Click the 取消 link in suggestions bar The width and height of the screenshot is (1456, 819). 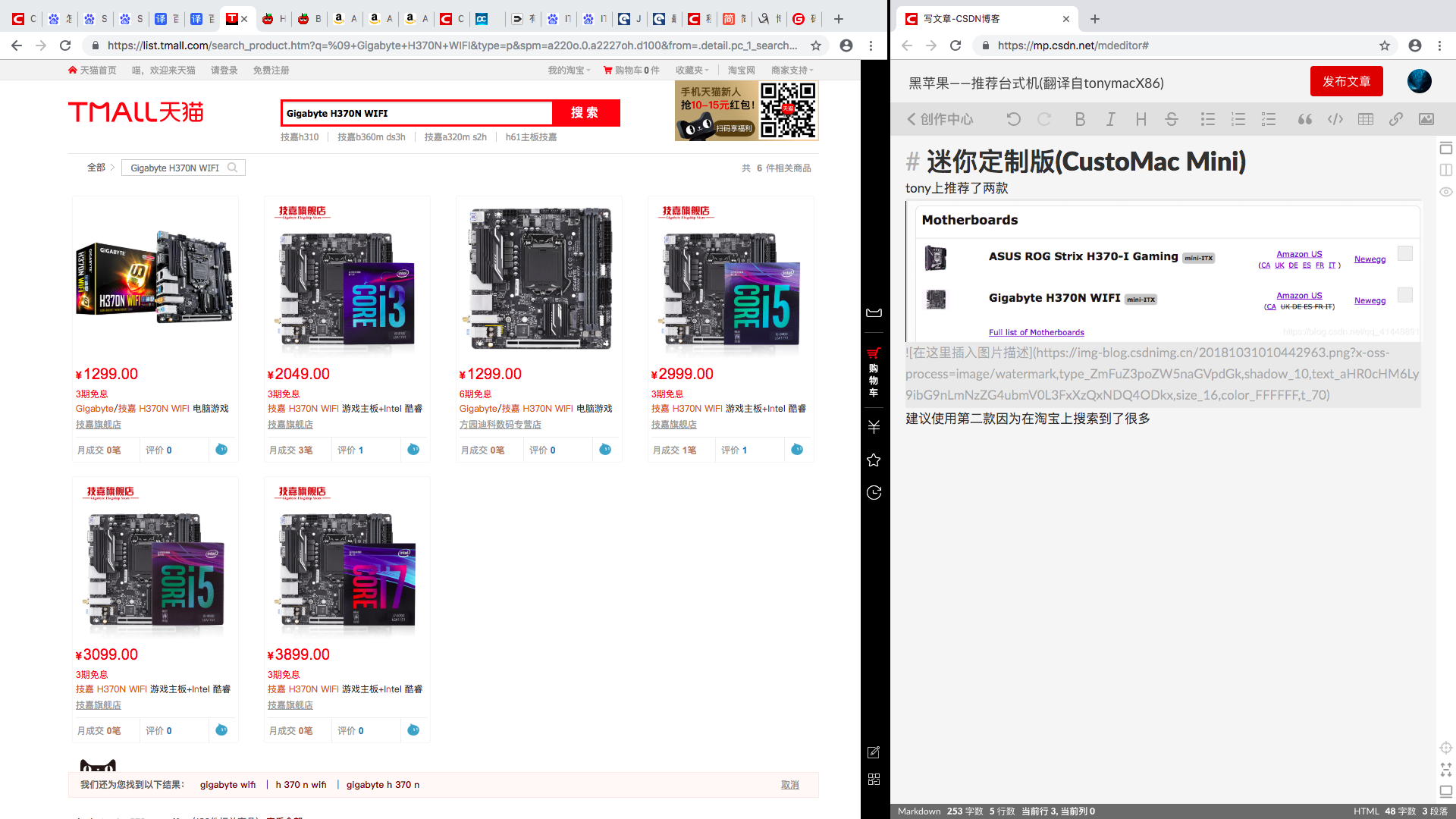(789, 785)
